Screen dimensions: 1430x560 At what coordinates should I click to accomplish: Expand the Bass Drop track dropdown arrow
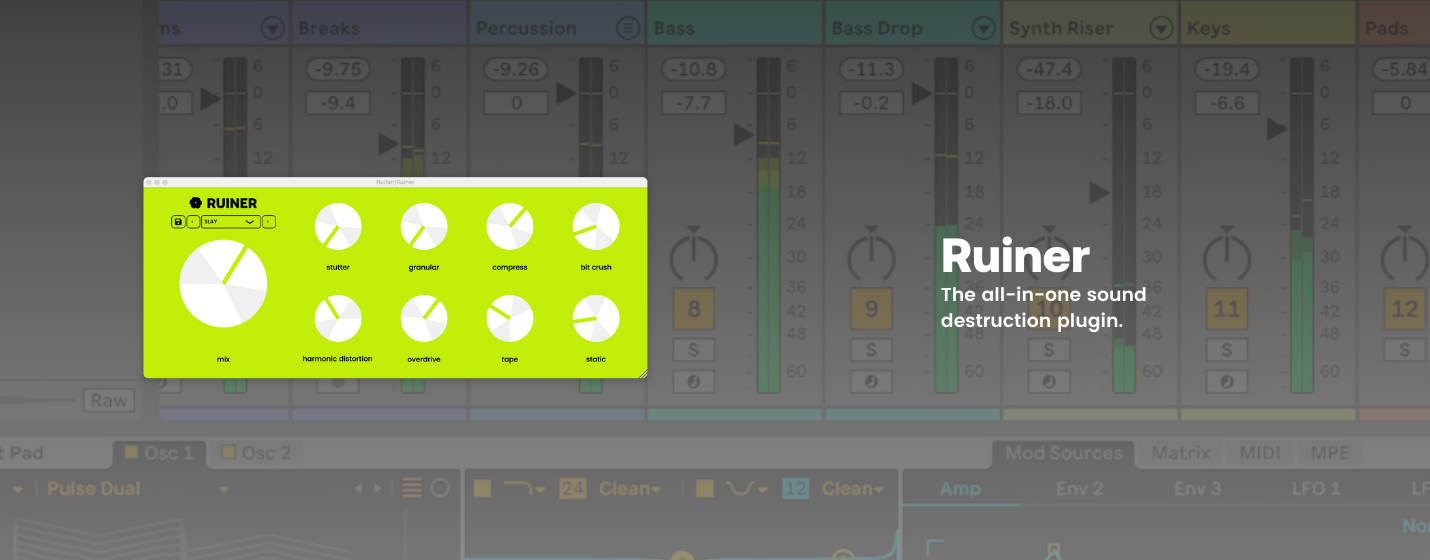pos(984,28)
